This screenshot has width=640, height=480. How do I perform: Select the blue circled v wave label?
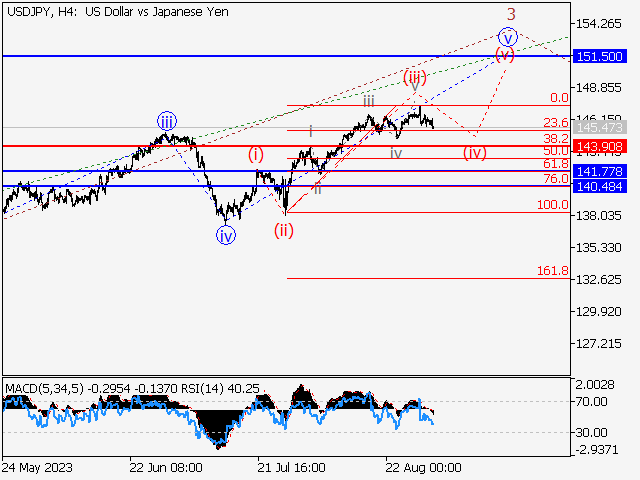[x=508, y=38]
